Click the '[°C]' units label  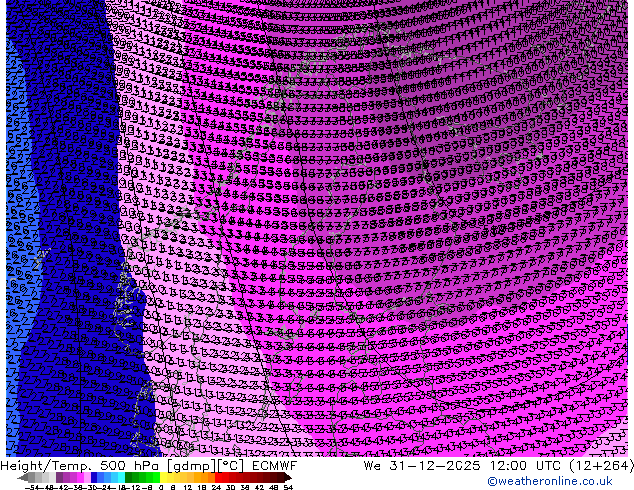click(x=231, y=466)
